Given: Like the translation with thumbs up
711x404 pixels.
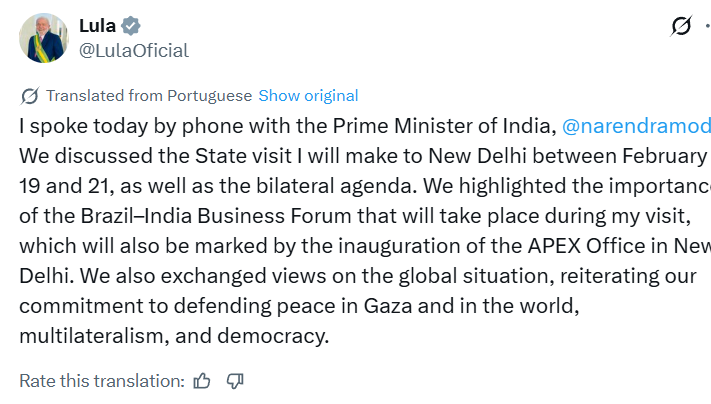Looking at the screenshot, I should (203, 380).
